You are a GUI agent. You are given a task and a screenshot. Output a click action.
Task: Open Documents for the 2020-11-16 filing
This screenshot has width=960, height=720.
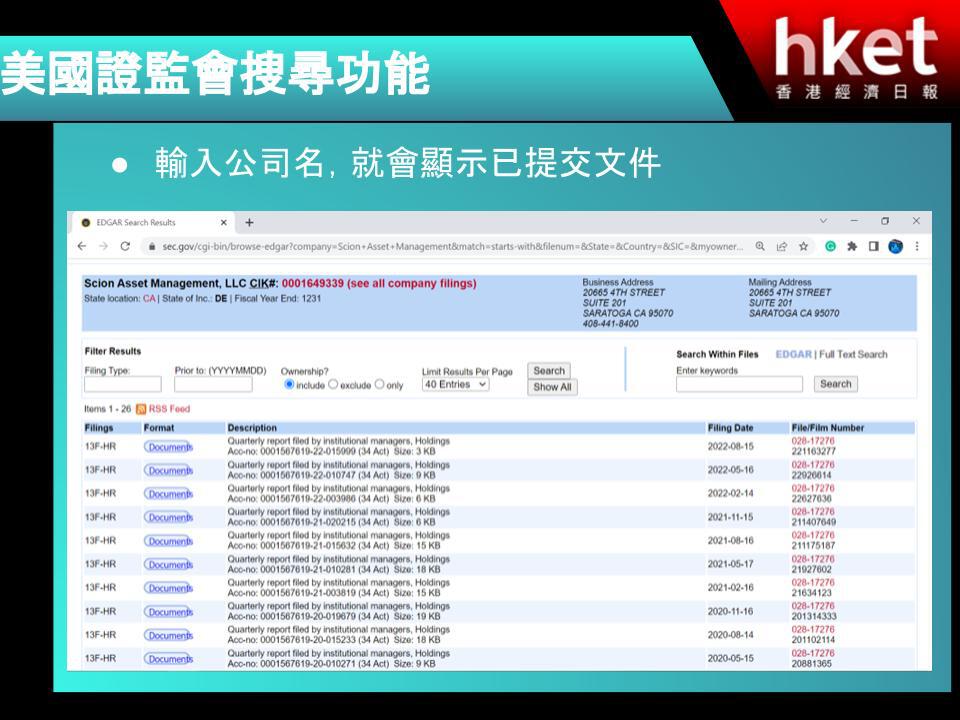169,612
